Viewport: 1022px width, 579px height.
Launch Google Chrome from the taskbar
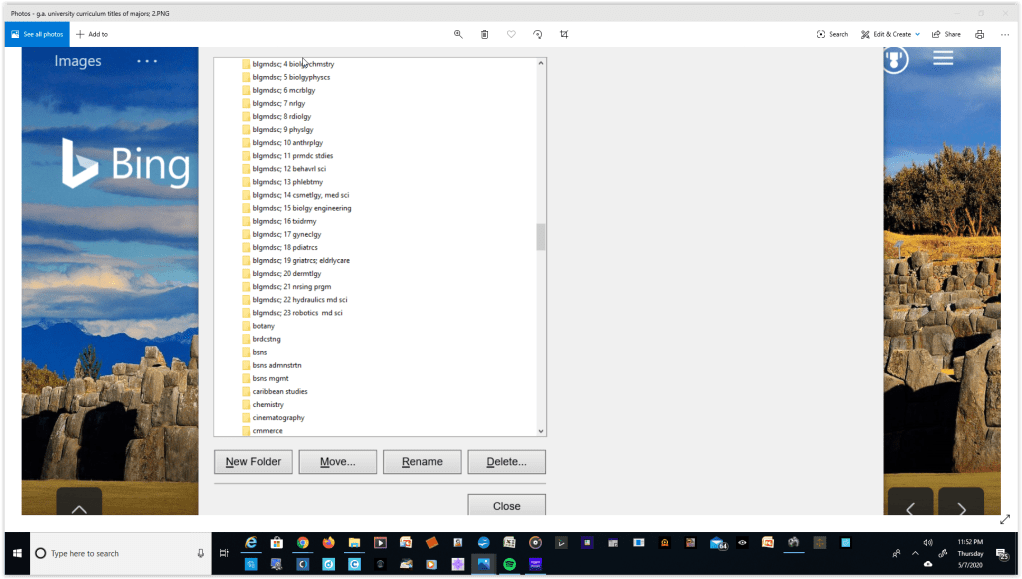(x=302, y=543)
